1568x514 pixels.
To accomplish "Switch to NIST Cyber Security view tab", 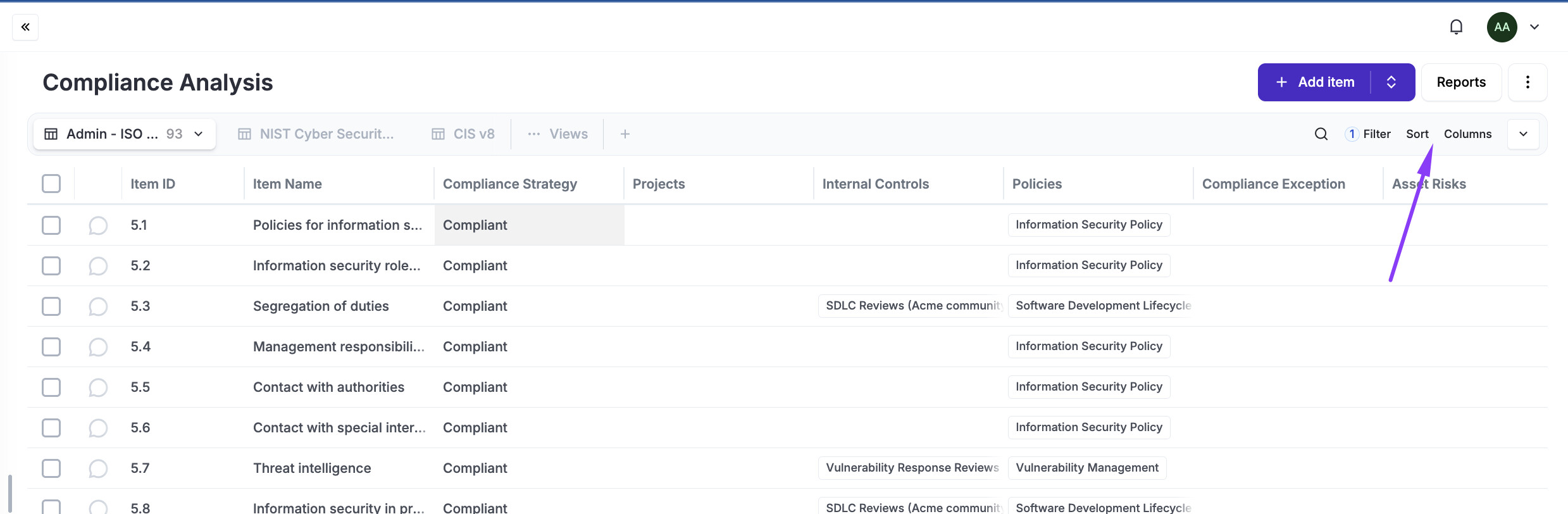I will (x=316, y=134).
